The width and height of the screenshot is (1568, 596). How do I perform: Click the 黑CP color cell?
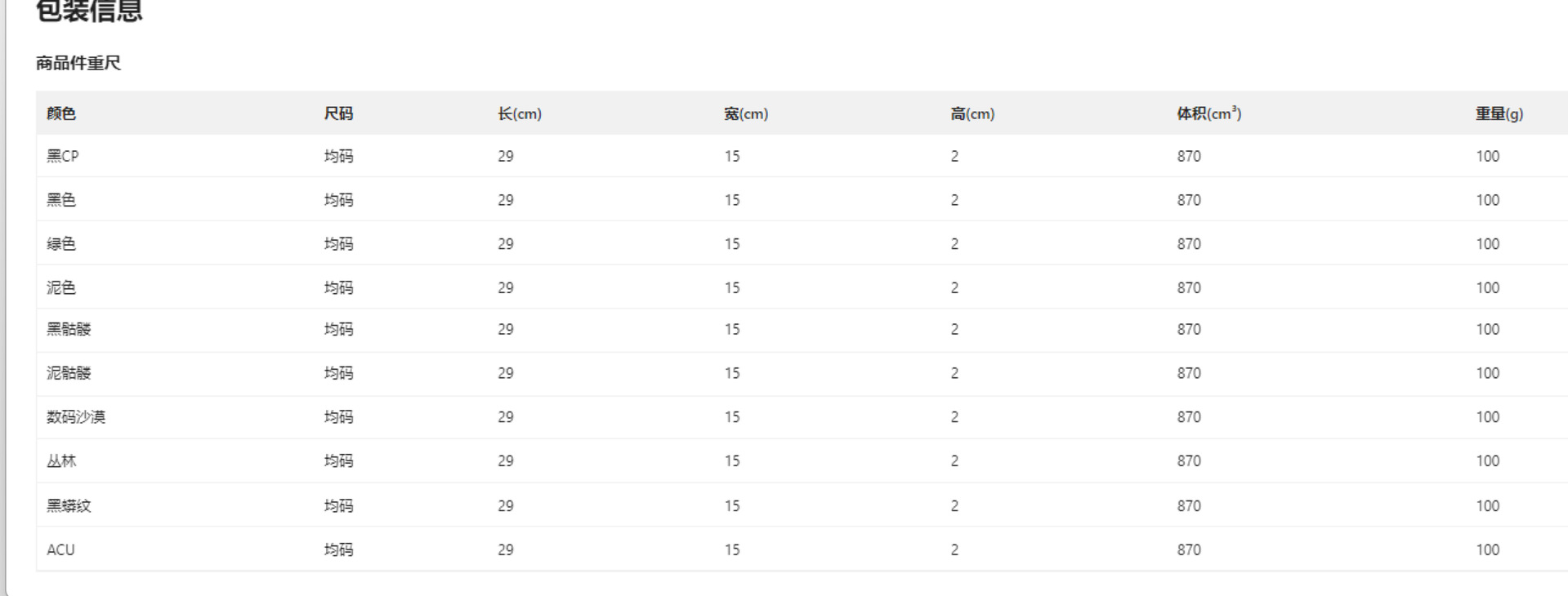click(x=63, y=156)
